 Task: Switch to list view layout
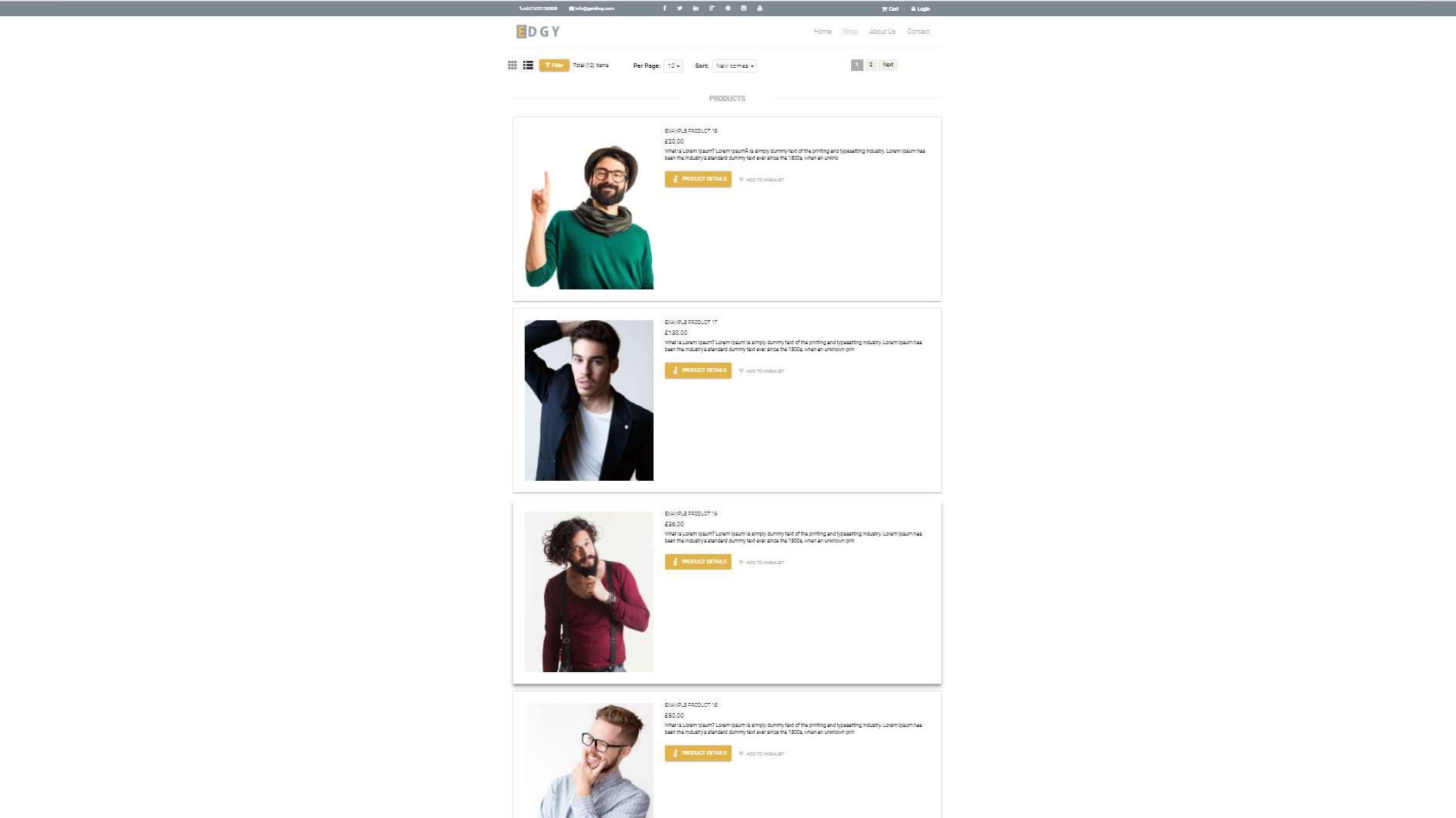(528, 66)
